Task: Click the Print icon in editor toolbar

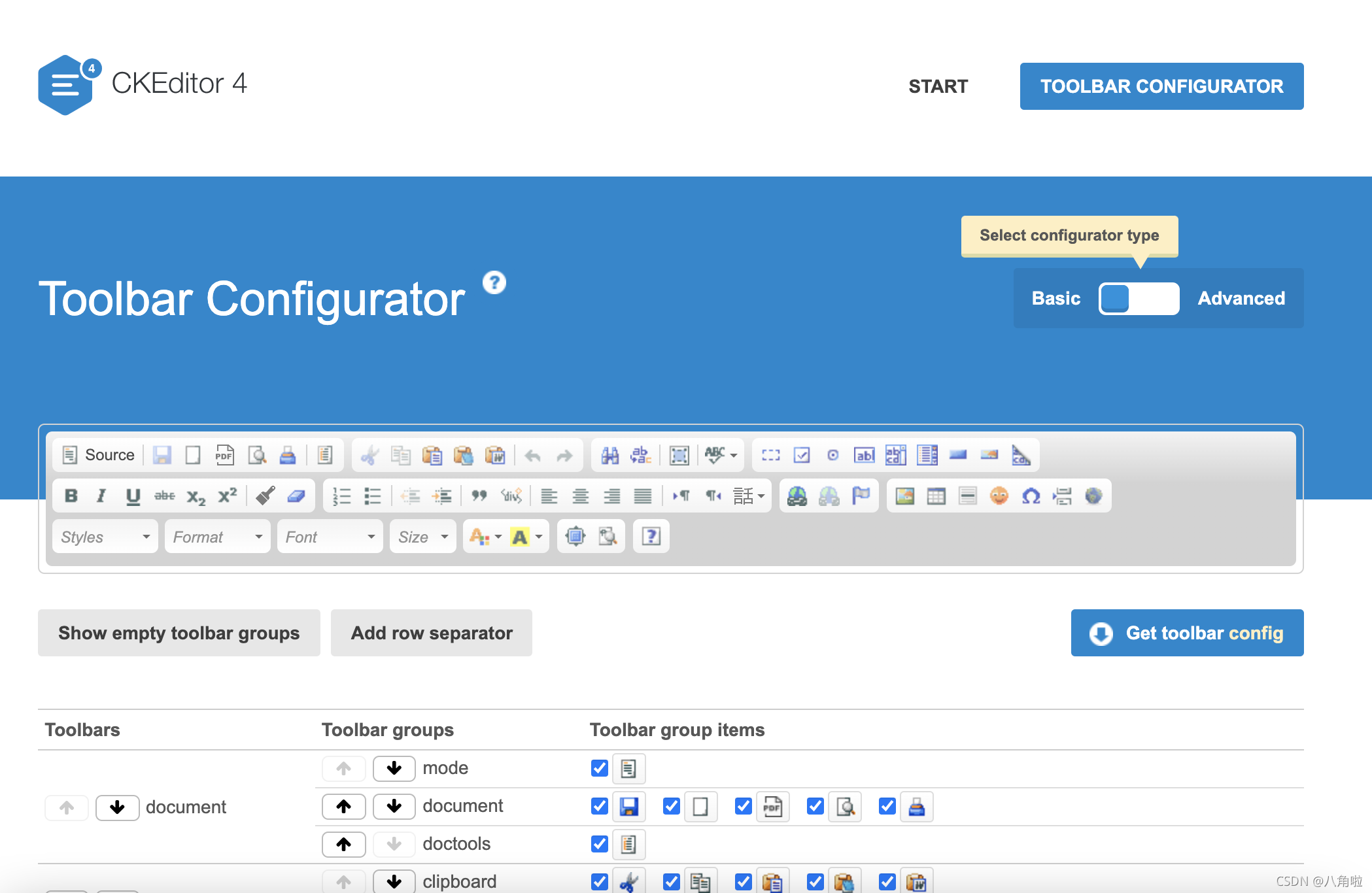Action: pyautogui.click(x=288, y=455)
